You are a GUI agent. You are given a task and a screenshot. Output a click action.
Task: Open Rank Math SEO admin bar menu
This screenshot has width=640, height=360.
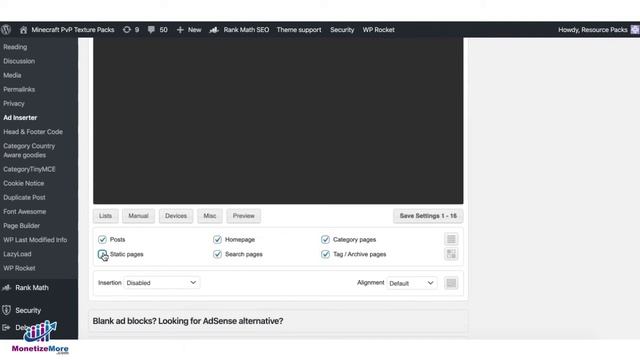(x=246, y=30)
